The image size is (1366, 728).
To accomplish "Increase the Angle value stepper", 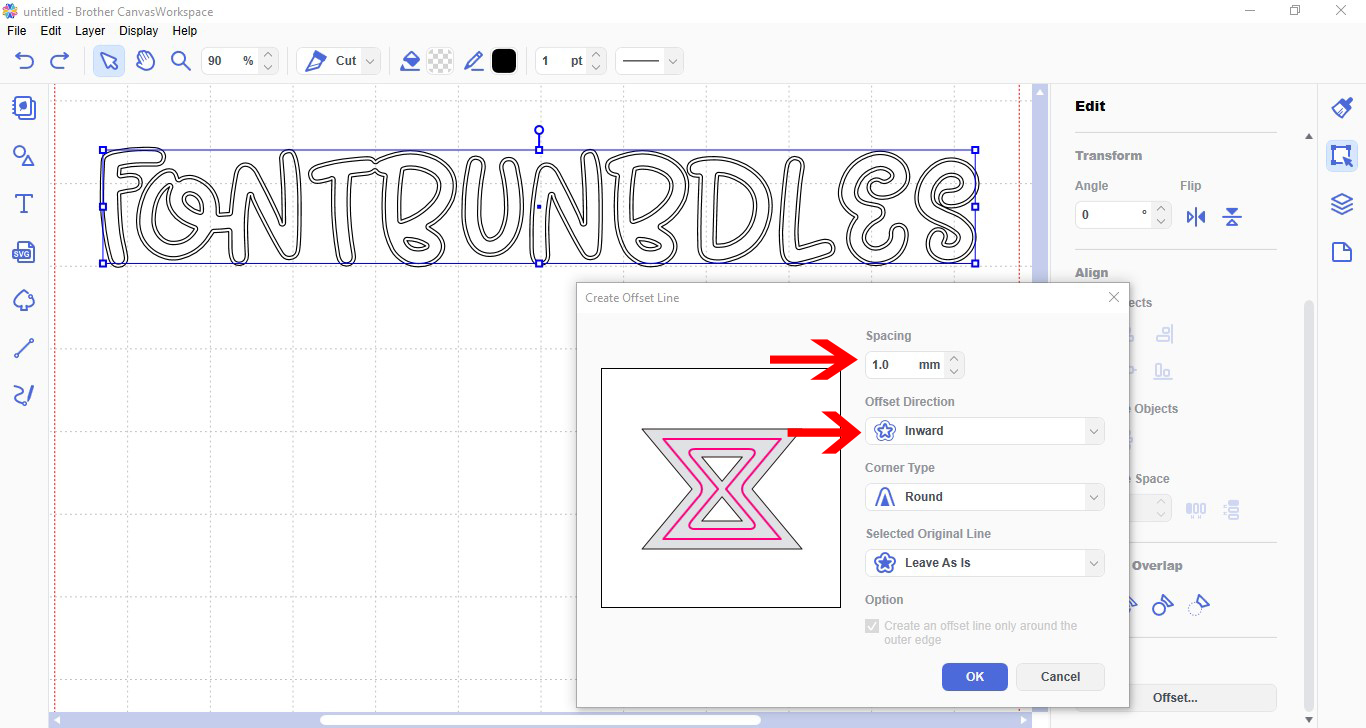I will (1160, 209).
